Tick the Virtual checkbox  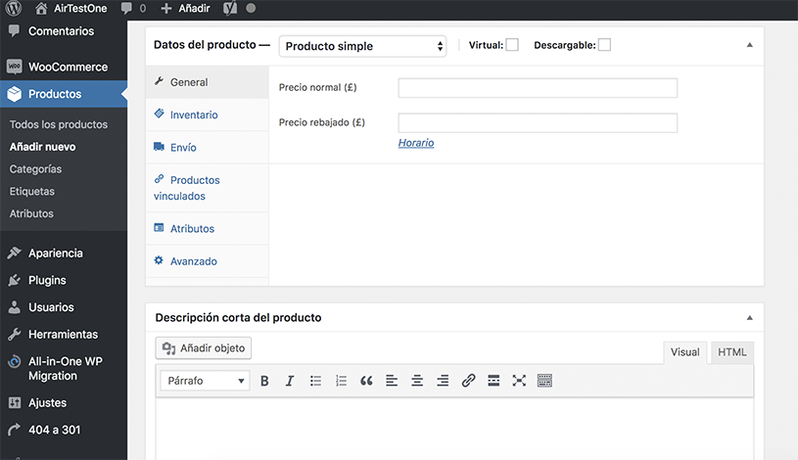point(512,45)
